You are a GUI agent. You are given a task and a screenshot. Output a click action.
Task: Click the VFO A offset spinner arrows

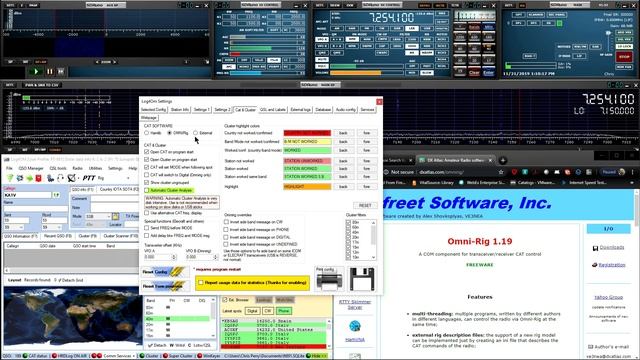point(174,257)
